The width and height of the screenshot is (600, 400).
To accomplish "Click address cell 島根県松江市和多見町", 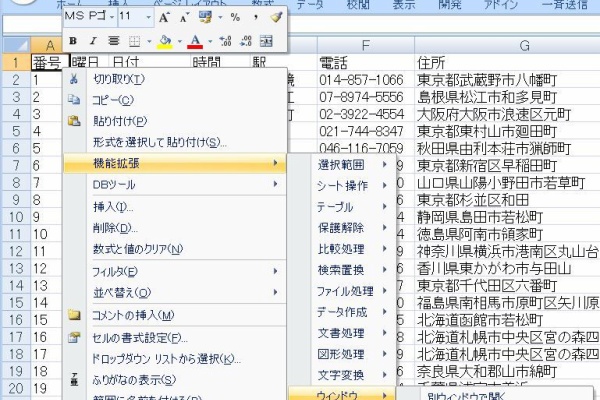I will tap(507, 97).
